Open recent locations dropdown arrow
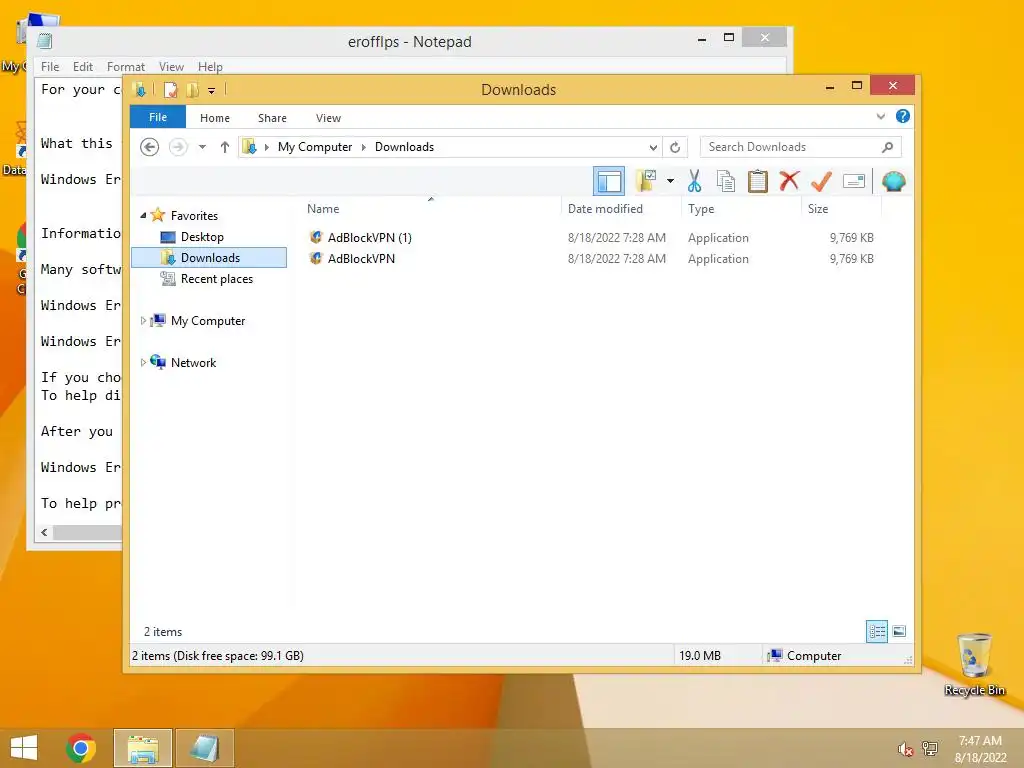This screenshot has width=1024, height=768. tap(202, 147)
